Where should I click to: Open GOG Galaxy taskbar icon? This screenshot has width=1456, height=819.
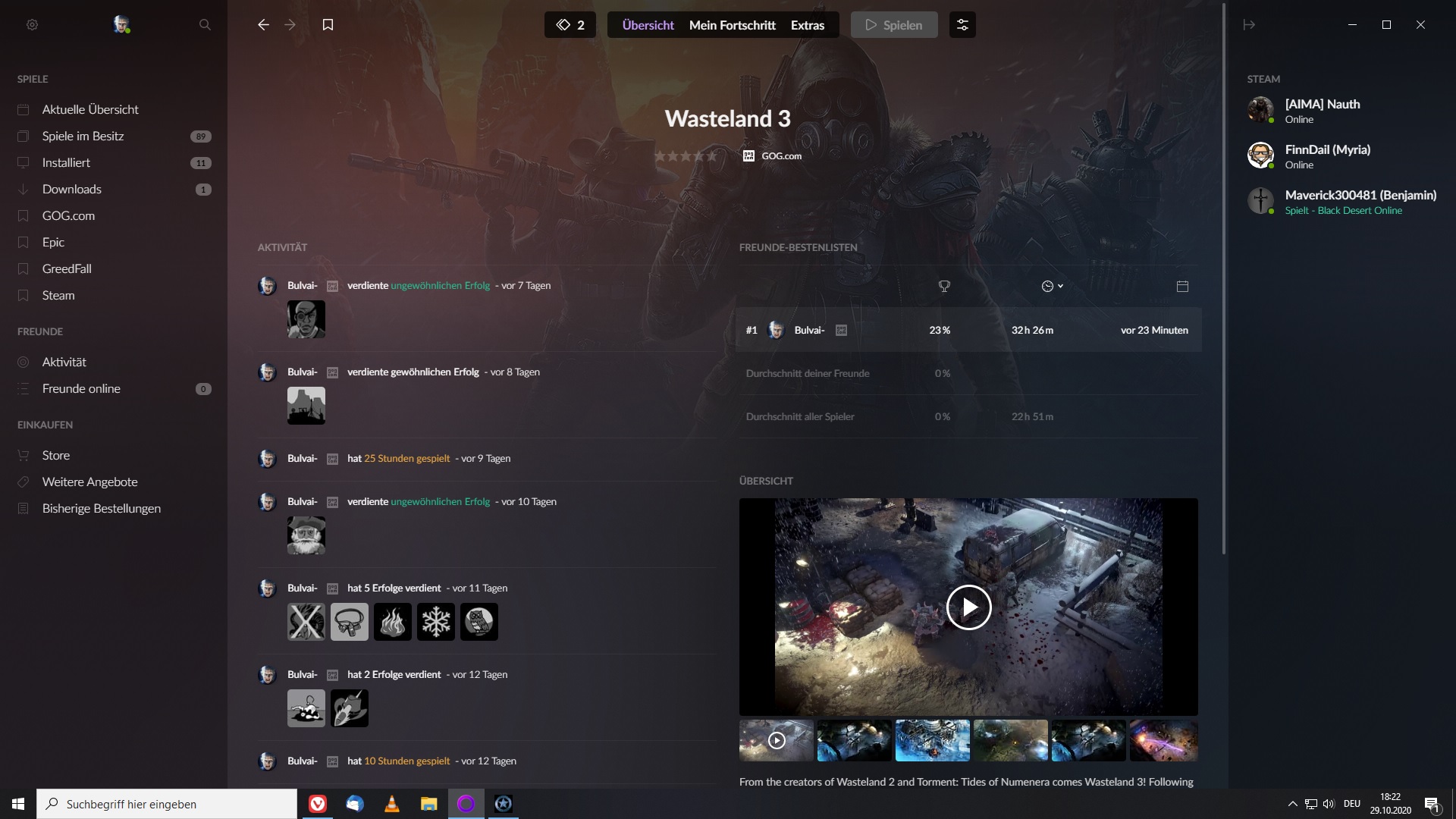pos(466,804)
